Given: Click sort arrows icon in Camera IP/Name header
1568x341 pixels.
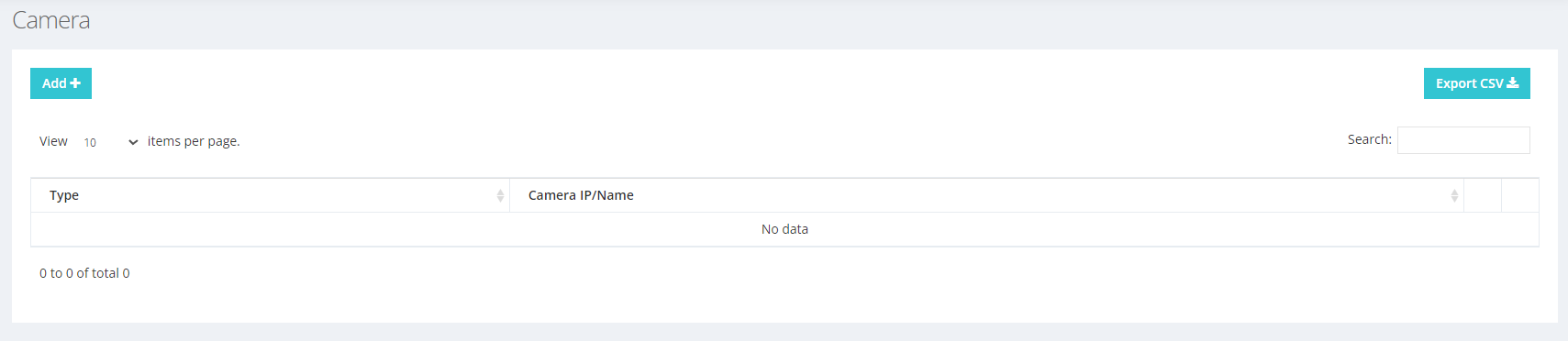Looking at the screenshot, I should [x=1454, y=195].
